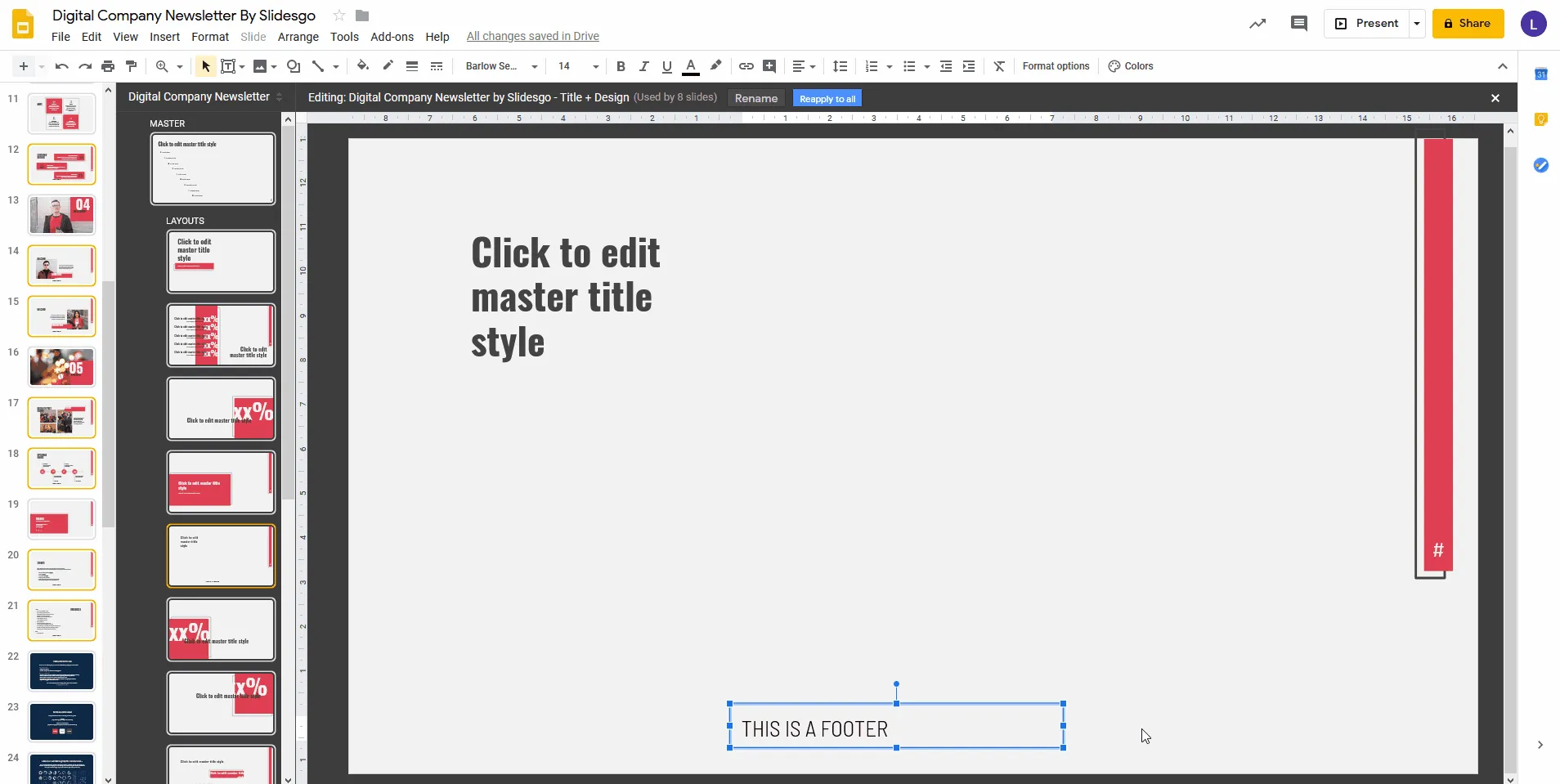This screenshot has width=1560, height=784.
Task: Open theme Colors panel
Action: point(1131,66)
